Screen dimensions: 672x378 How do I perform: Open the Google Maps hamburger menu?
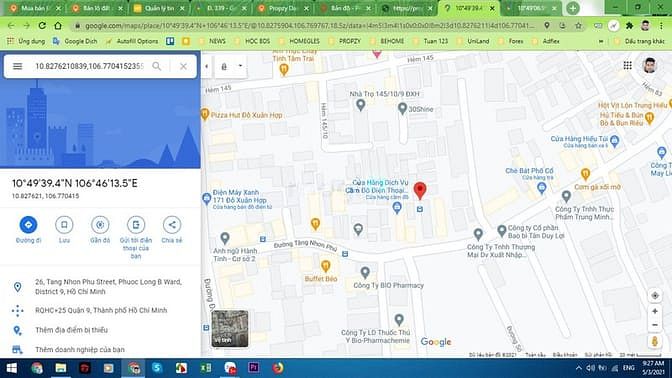(18, 66)
